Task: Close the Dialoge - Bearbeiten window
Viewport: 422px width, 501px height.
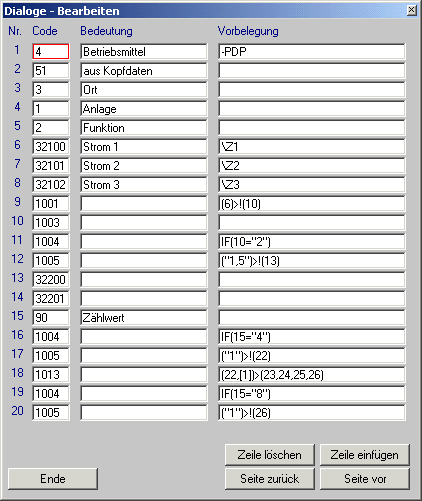Action: click(412, 10)
